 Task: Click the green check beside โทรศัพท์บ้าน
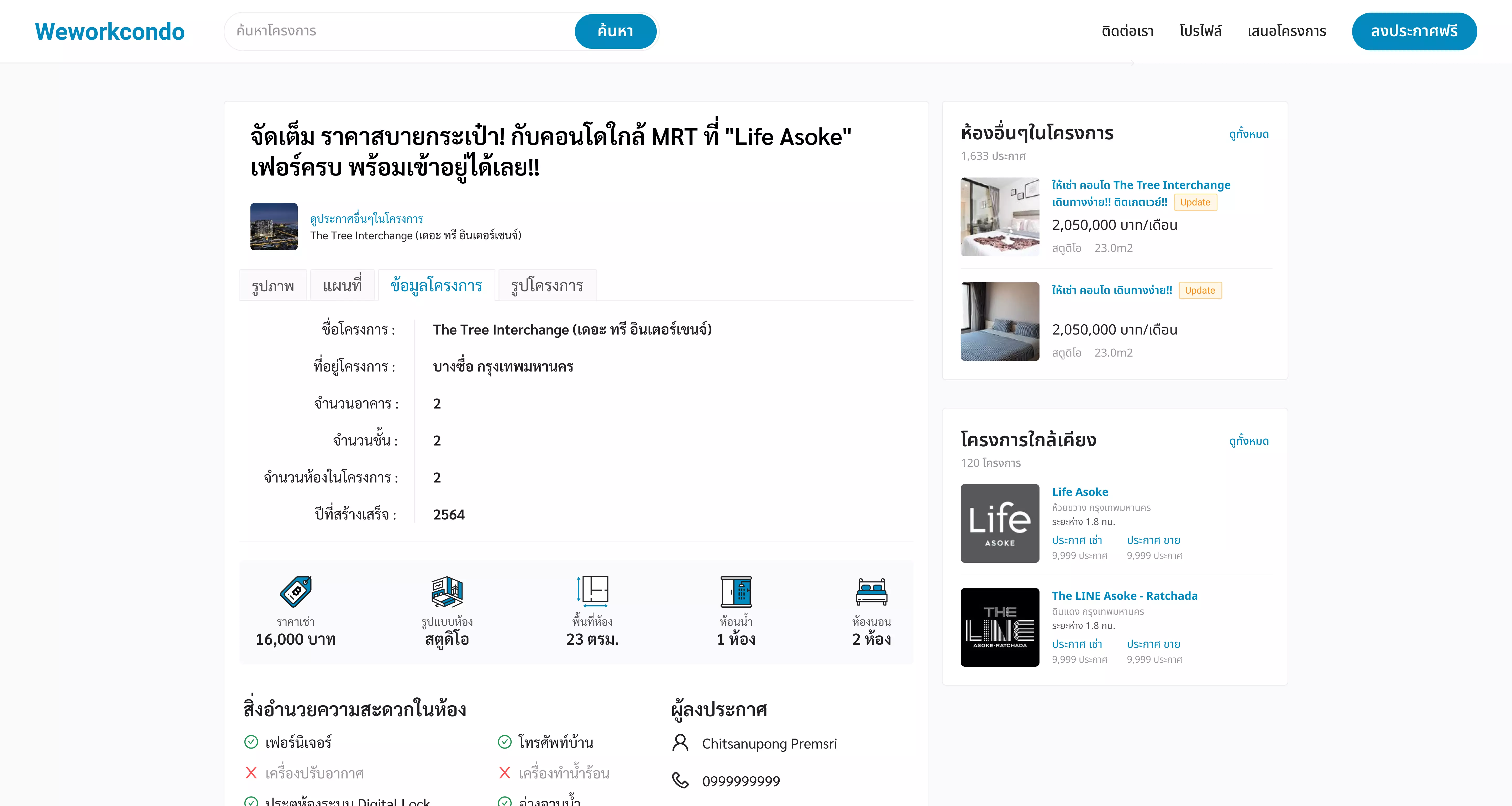pos(505,742)
